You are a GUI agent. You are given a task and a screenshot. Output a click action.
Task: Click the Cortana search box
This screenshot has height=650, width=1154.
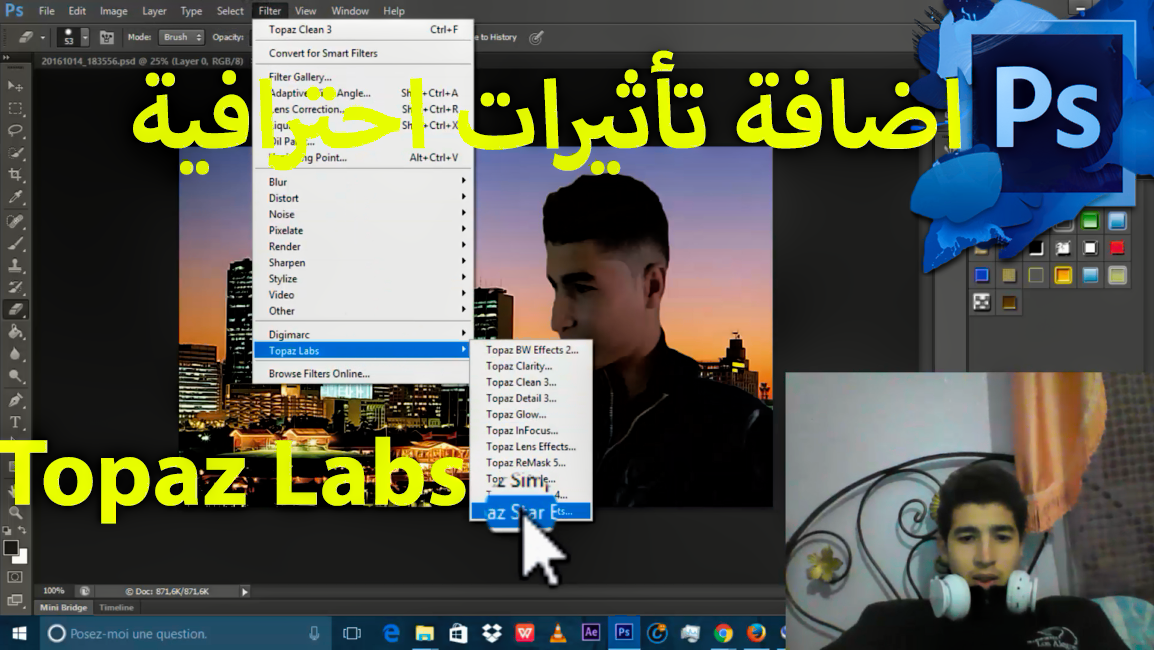184,633
